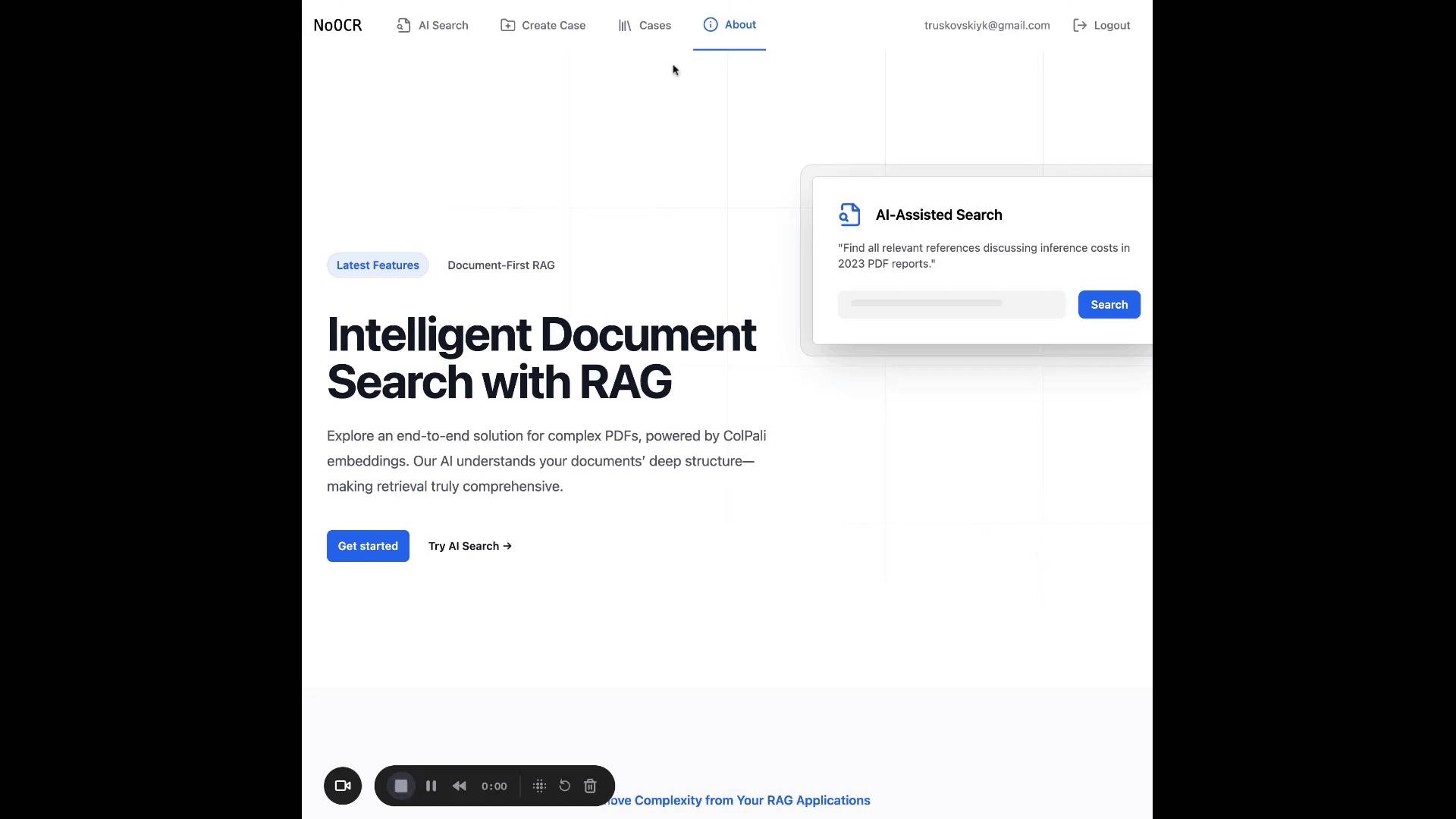Select the About tab
The height and width of the screenshot is (819, 1456).
click(x=730, y=24)
